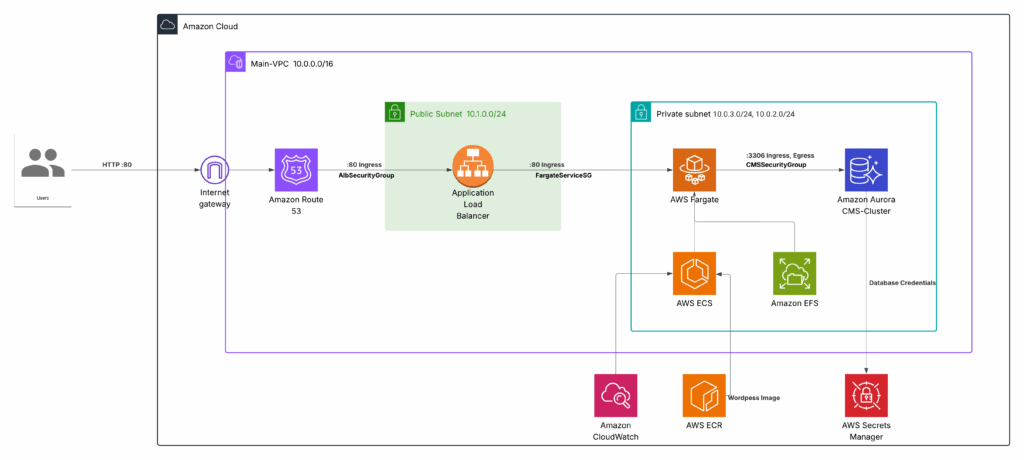Select the AWS ECR icon
Viewport: 1024px width, 460px height.
pyautogui.click(x=704, y=395)
